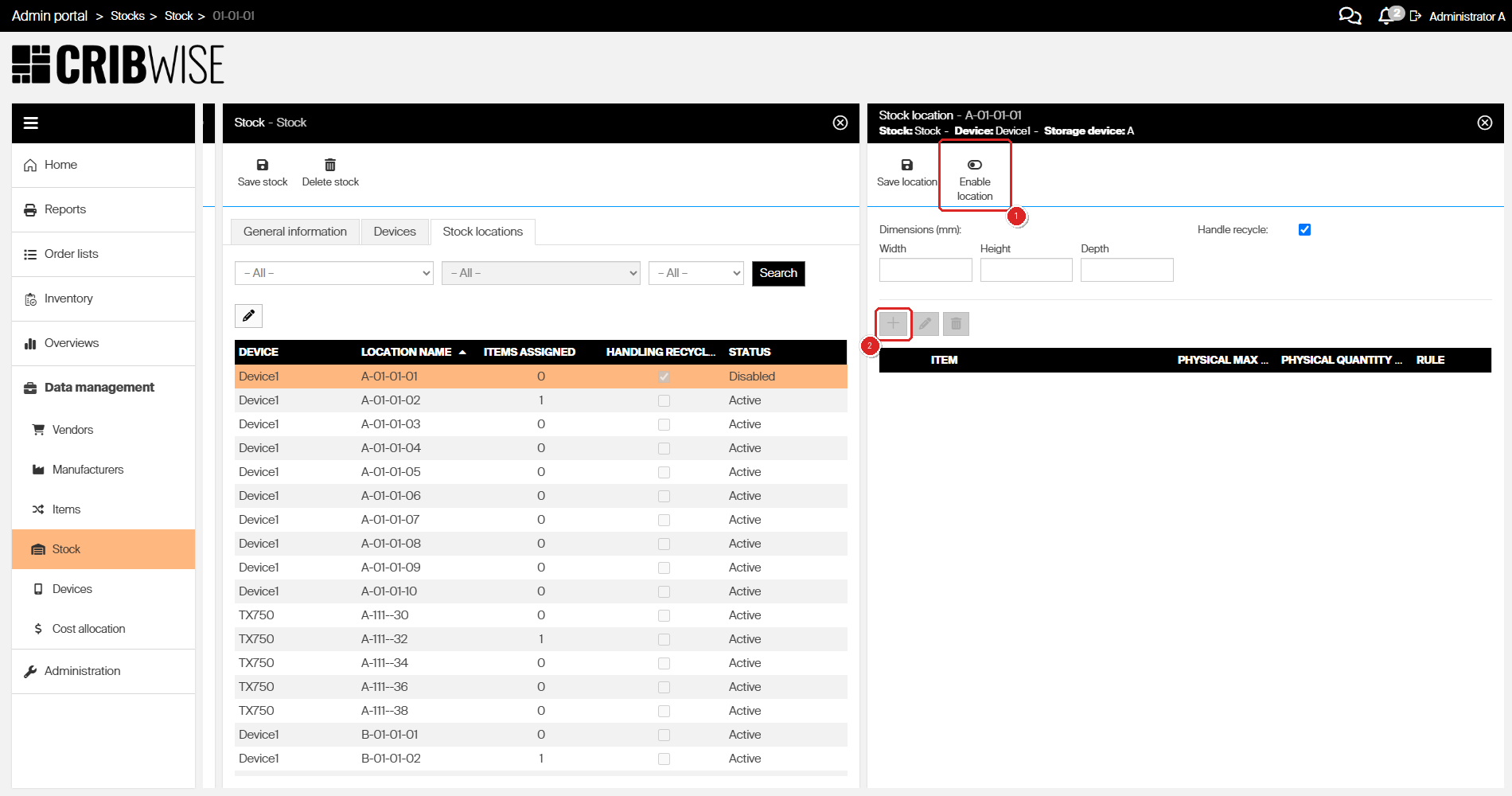Toggle recycle checkbox for A-01-01-02

tap(664, 400)
